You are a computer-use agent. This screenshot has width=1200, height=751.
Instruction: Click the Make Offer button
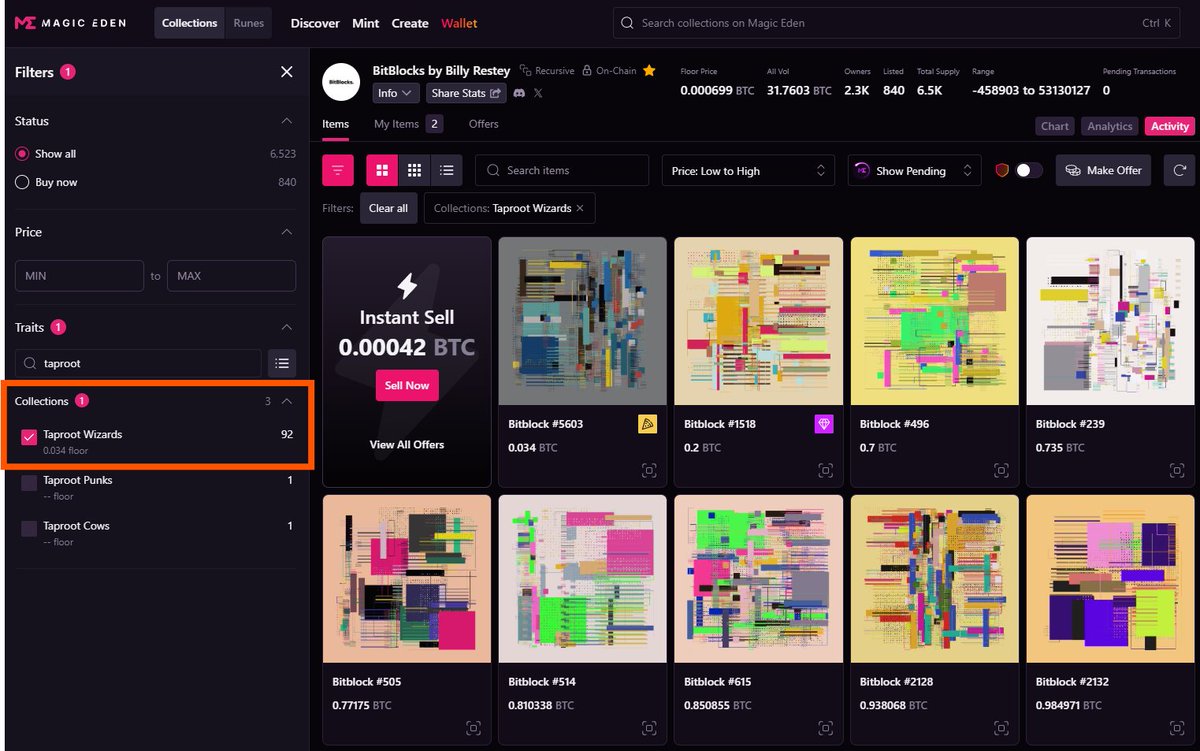click(x=1104, y=170)
